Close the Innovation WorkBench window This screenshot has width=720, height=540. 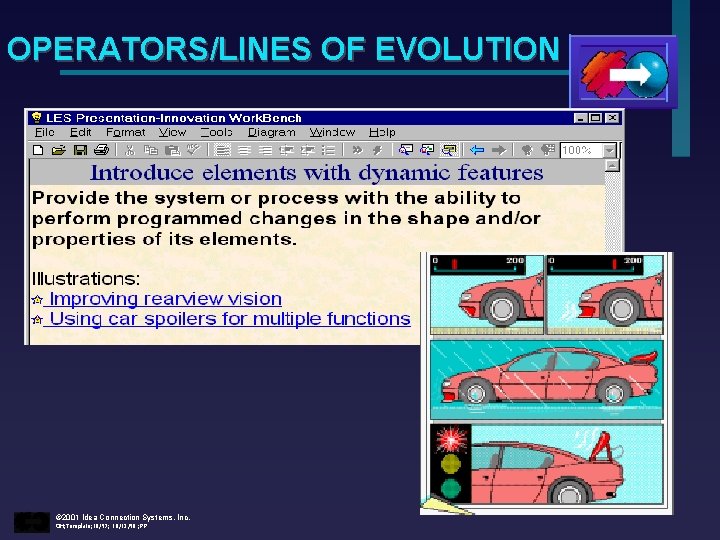coord(612,118)
